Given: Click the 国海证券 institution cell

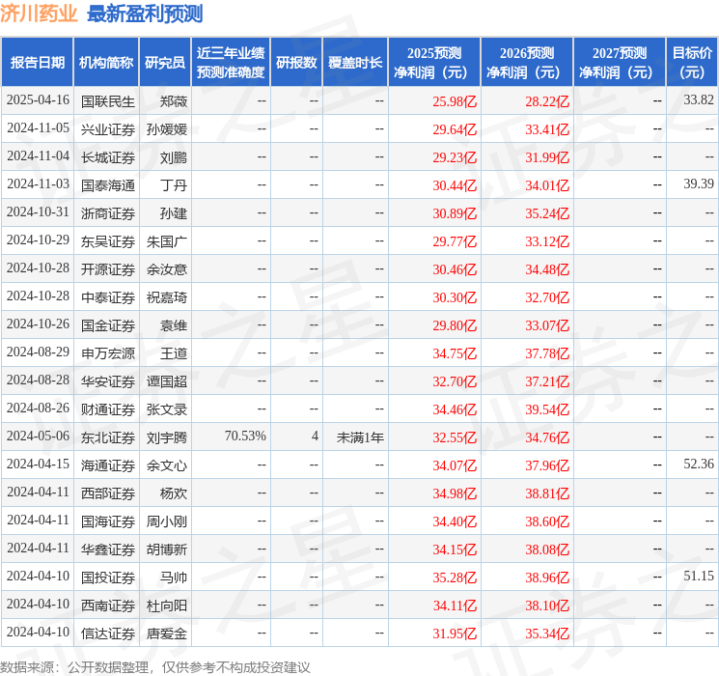Looking at the screenshot, I should 108,521.
